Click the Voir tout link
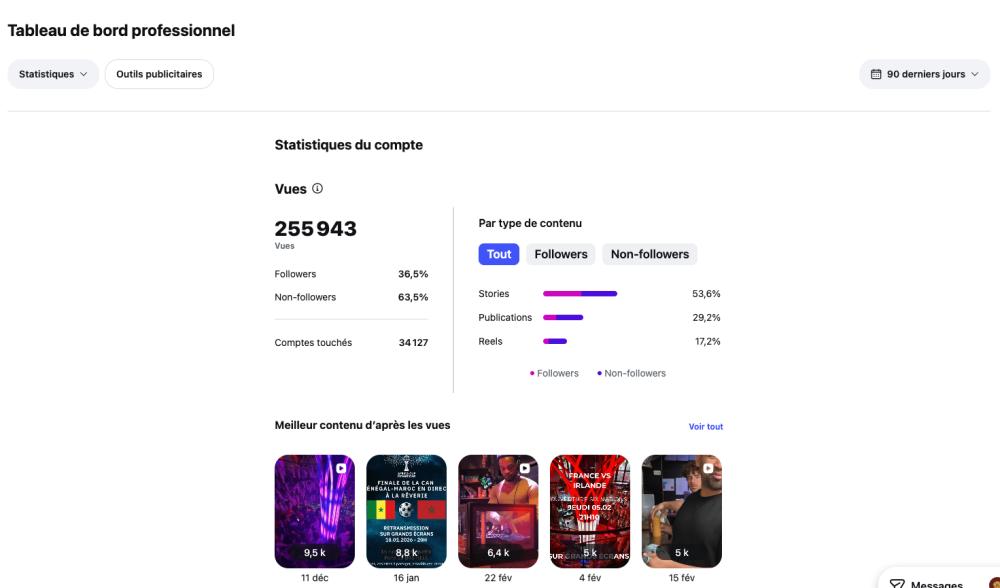The height and width of the screenshot is (588, 1000). click(x=705, y=427)
